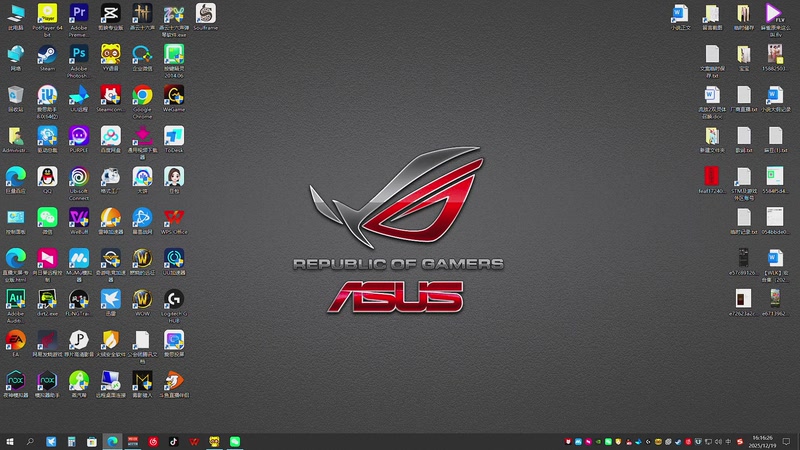
Task: Open the 雷神加速器 orange icon
Action: point(110,221)
